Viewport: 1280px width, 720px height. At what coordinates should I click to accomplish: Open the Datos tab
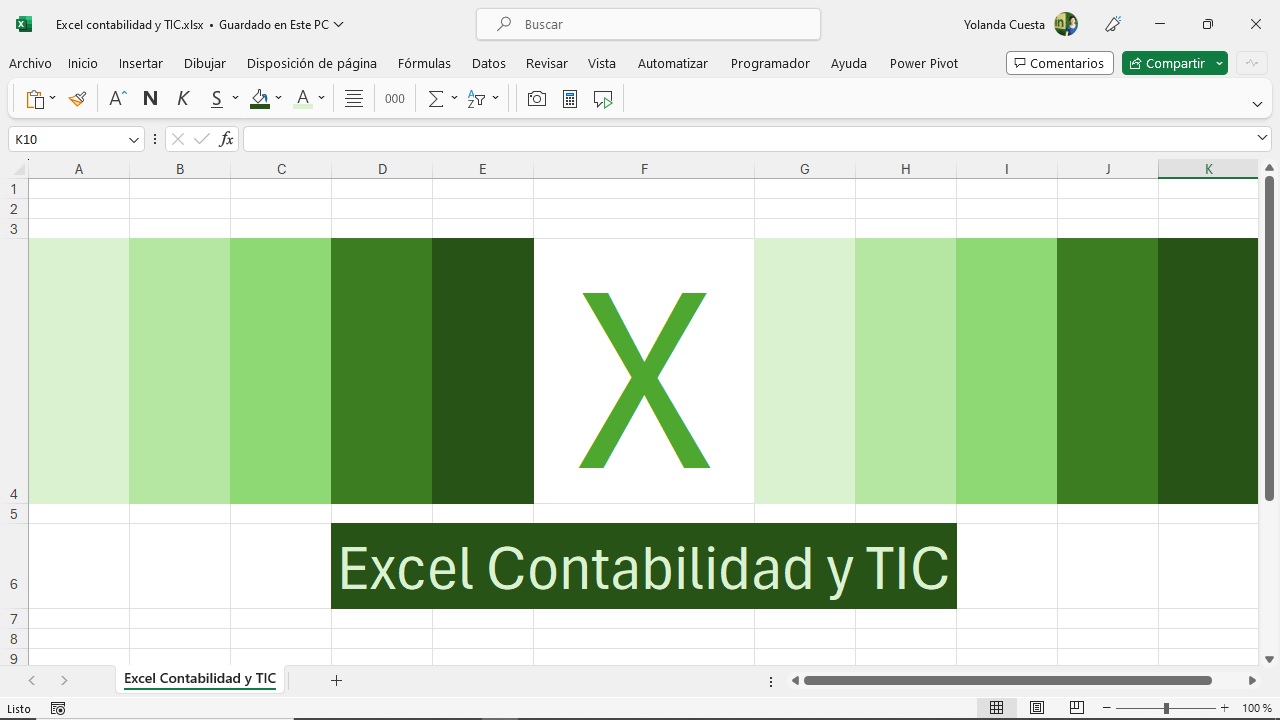489,63
